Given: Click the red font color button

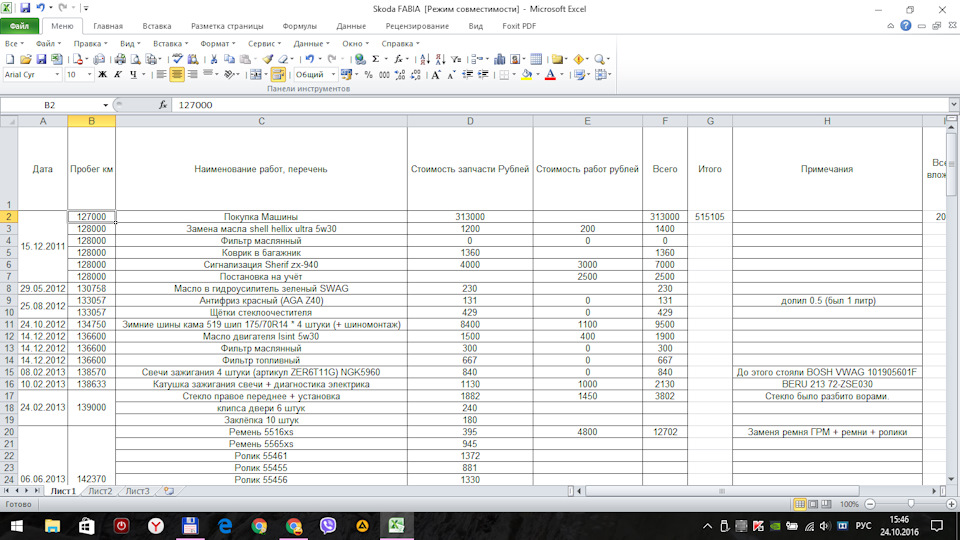Looking at the screenshot, I should tap(549, 75).
